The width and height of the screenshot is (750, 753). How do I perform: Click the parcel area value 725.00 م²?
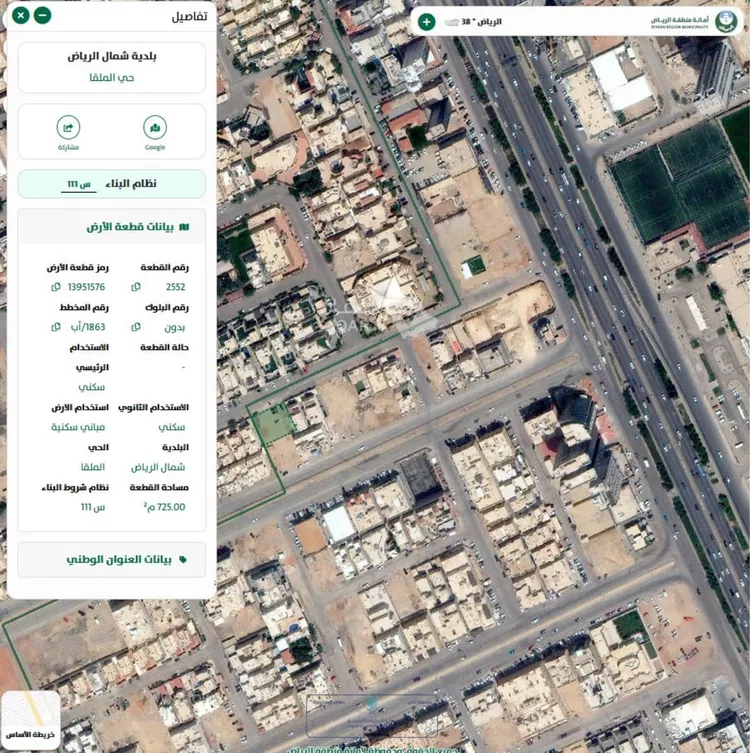click(x=164, y=507)
